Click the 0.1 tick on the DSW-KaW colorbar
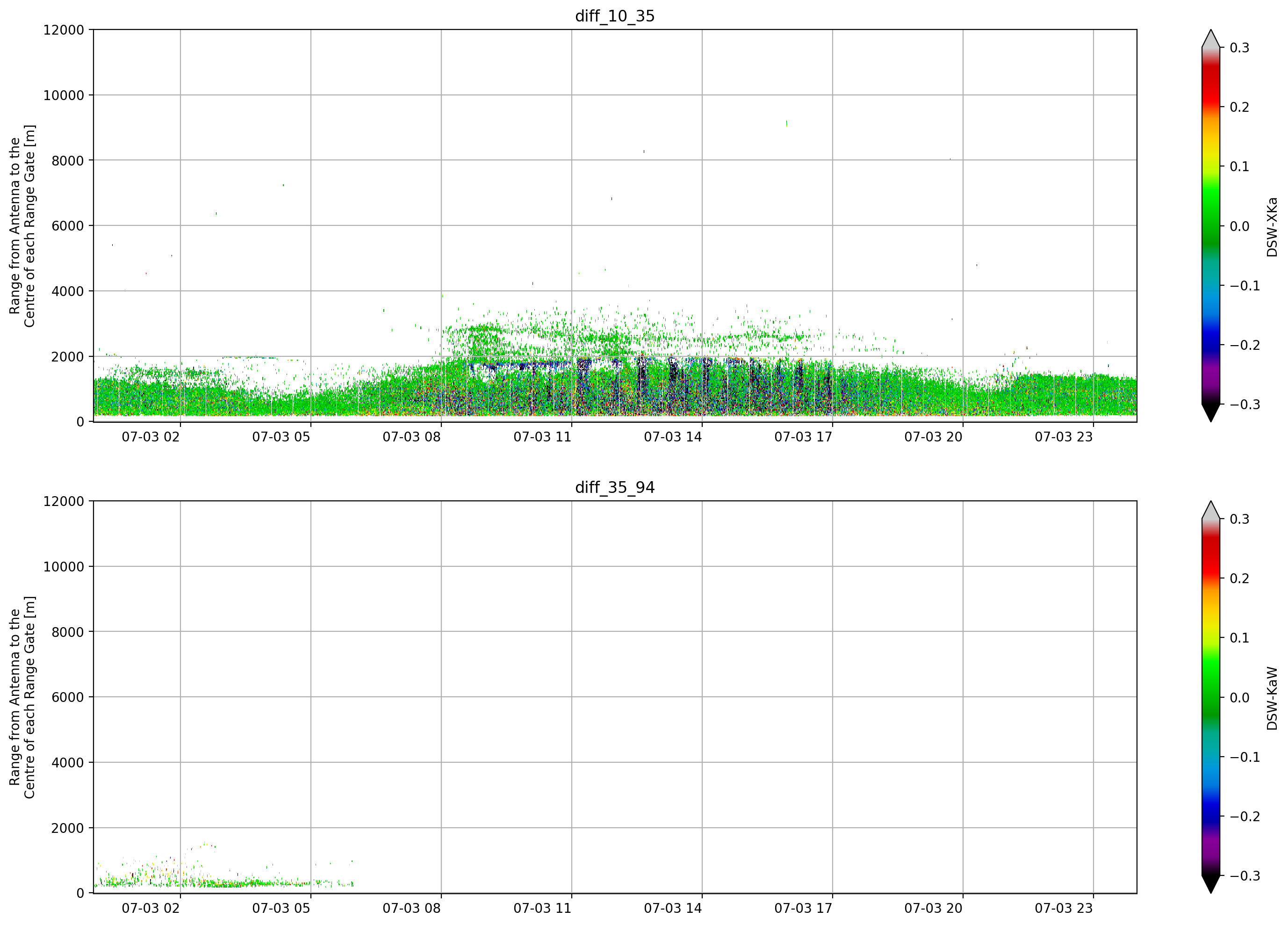 tap(1240, 638)
